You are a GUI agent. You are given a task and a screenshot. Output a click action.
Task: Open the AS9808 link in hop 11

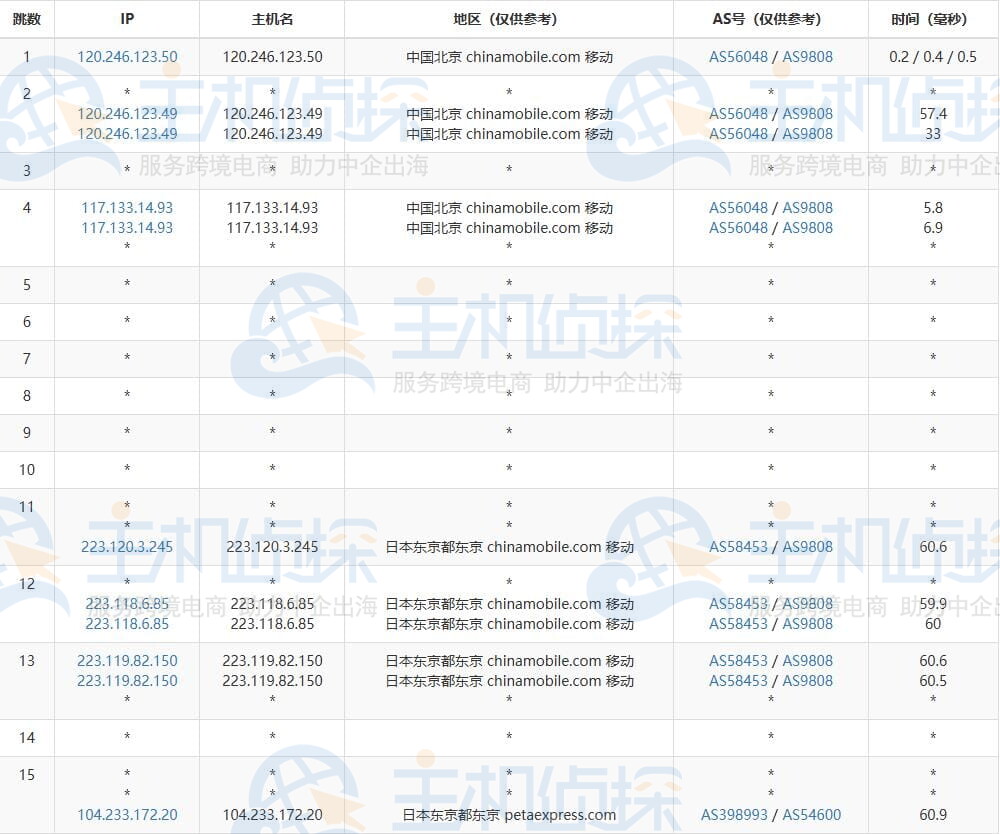(807, 546)
